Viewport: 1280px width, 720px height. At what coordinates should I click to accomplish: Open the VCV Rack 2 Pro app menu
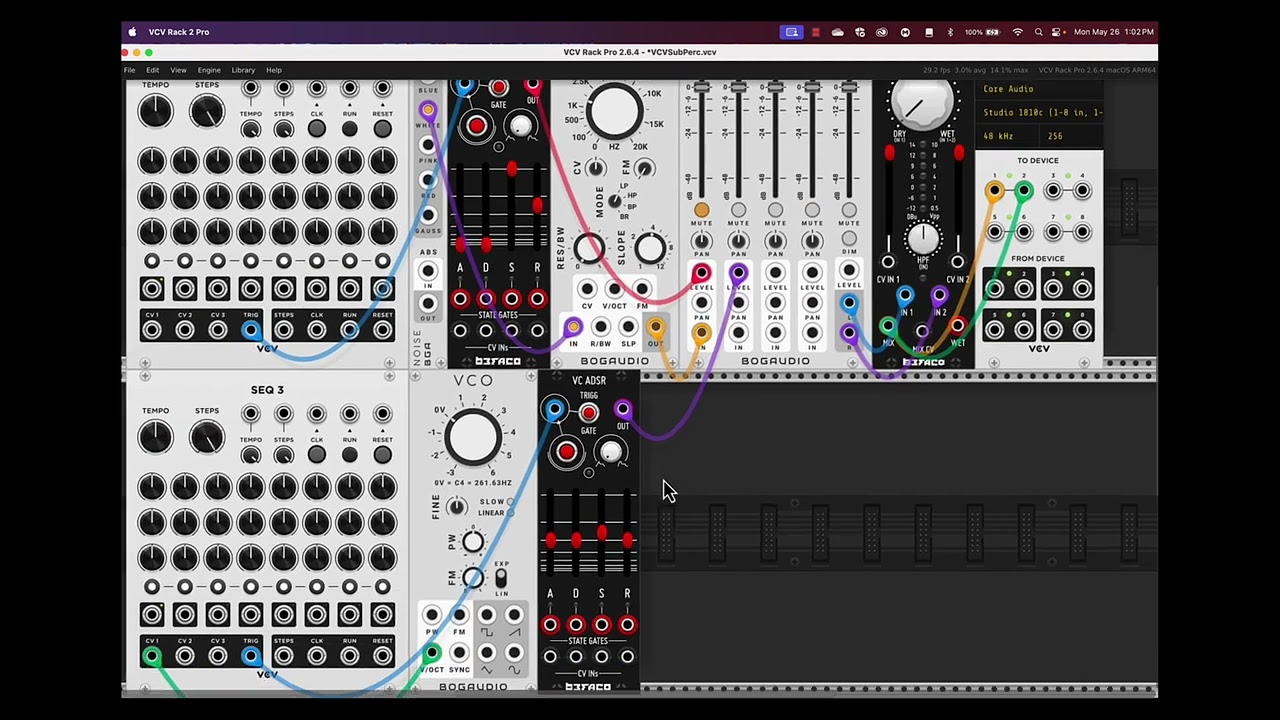point(179,32)
